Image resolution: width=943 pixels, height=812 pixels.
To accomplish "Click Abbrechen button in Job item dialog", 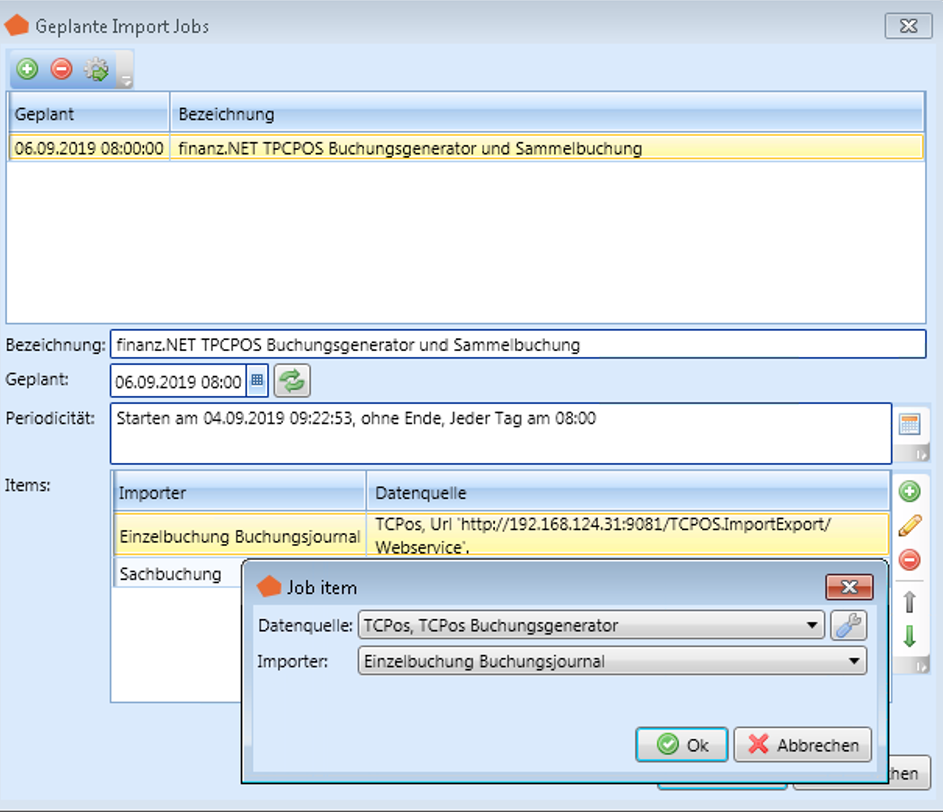I will click(x=803, y=745).
